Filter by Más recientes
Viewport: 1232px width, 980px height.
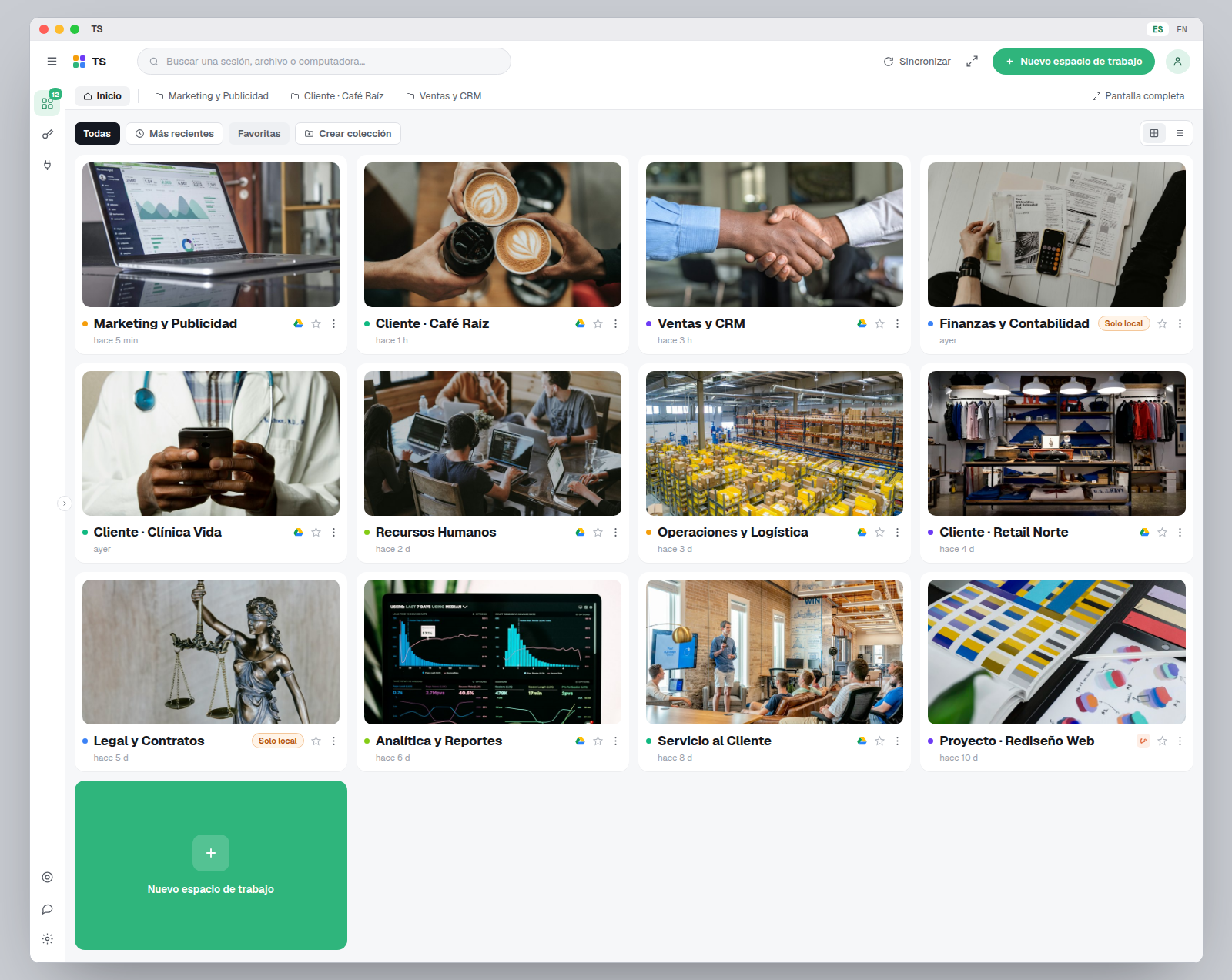(175, 134)
